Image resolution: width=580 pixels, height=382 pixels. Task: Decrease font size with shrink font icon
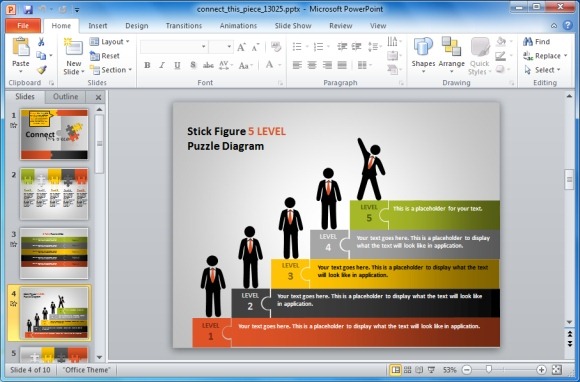(x=255, y=47)
